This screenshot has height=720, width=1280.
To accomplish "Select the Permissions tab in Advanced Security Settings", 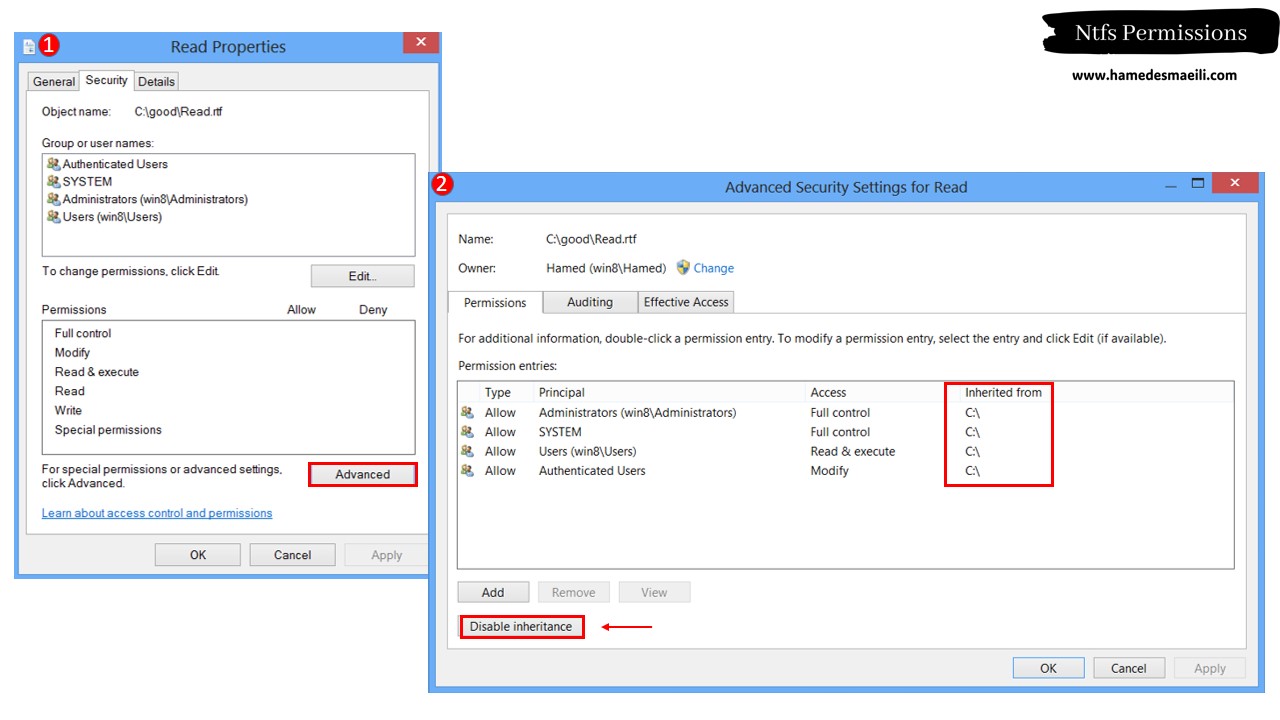I will coord(495,303).
